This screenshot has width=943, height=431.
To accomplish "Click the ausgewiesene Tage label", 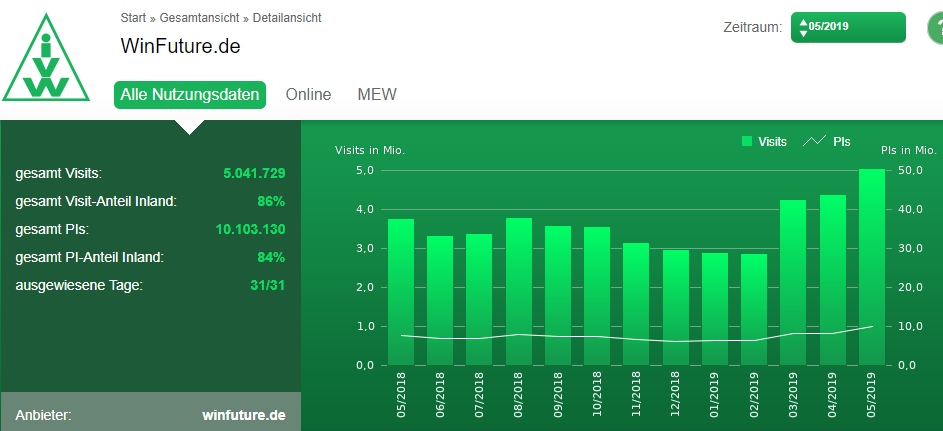I will 79,285.
